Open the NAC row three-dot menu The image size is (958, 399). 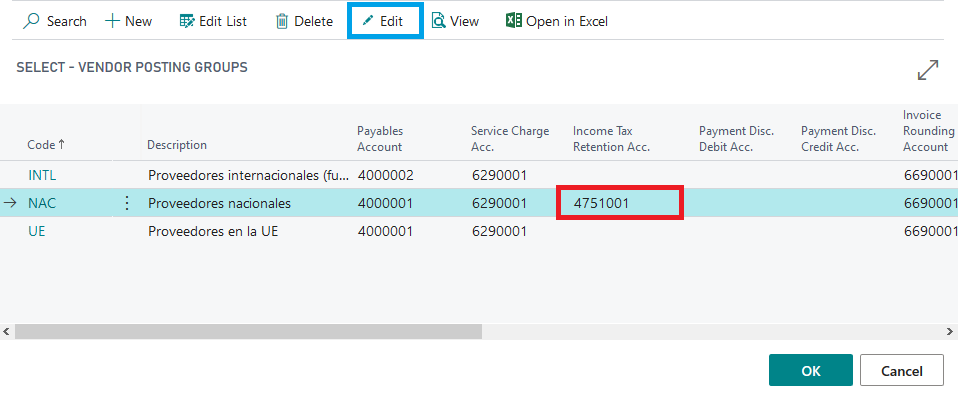126,203
